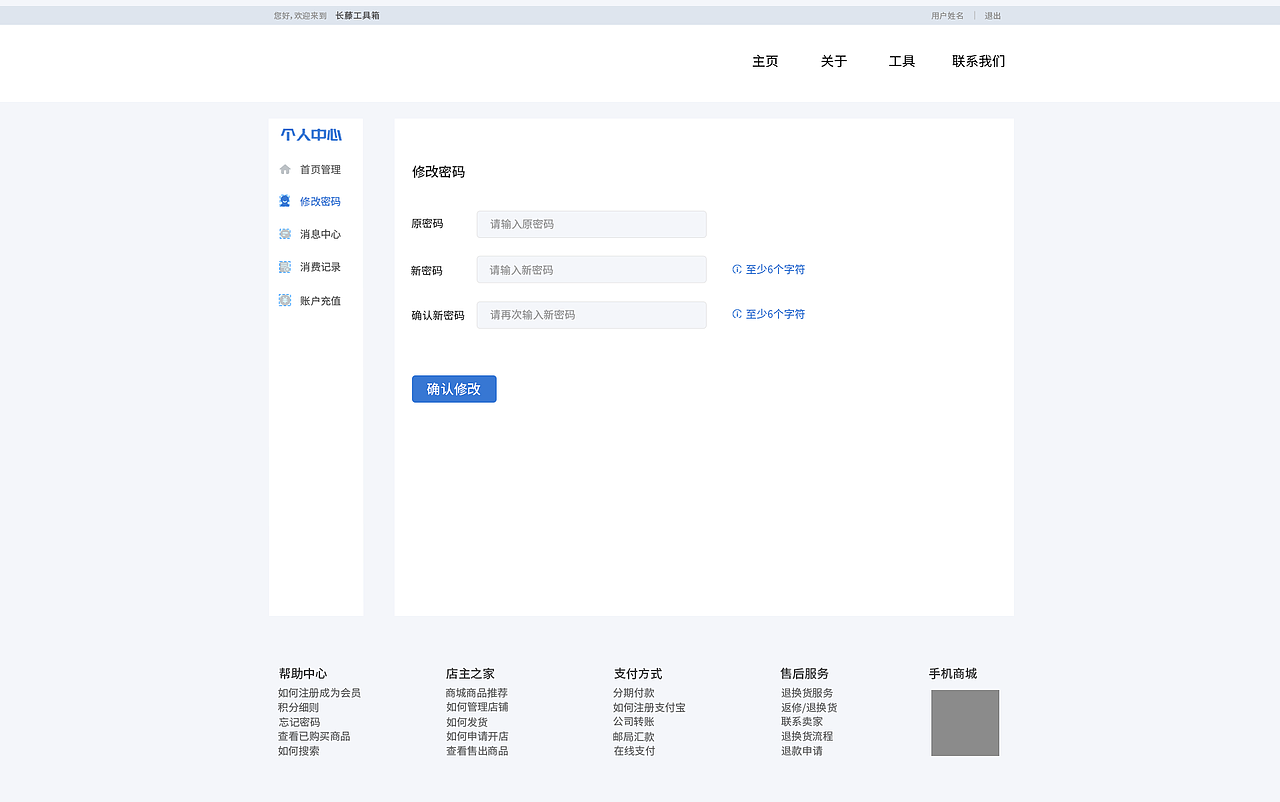Open the 主页 navigation item
Screen dimensions: 1280x802
click(x=765, y=61)
